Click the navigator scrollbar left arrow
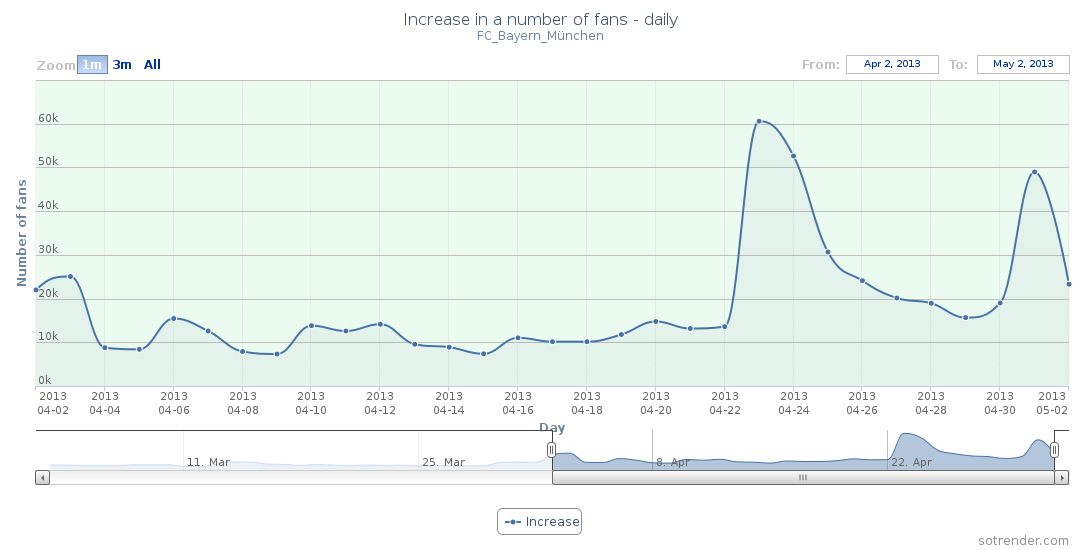The image size is (1079, 550). pos(42,478)
